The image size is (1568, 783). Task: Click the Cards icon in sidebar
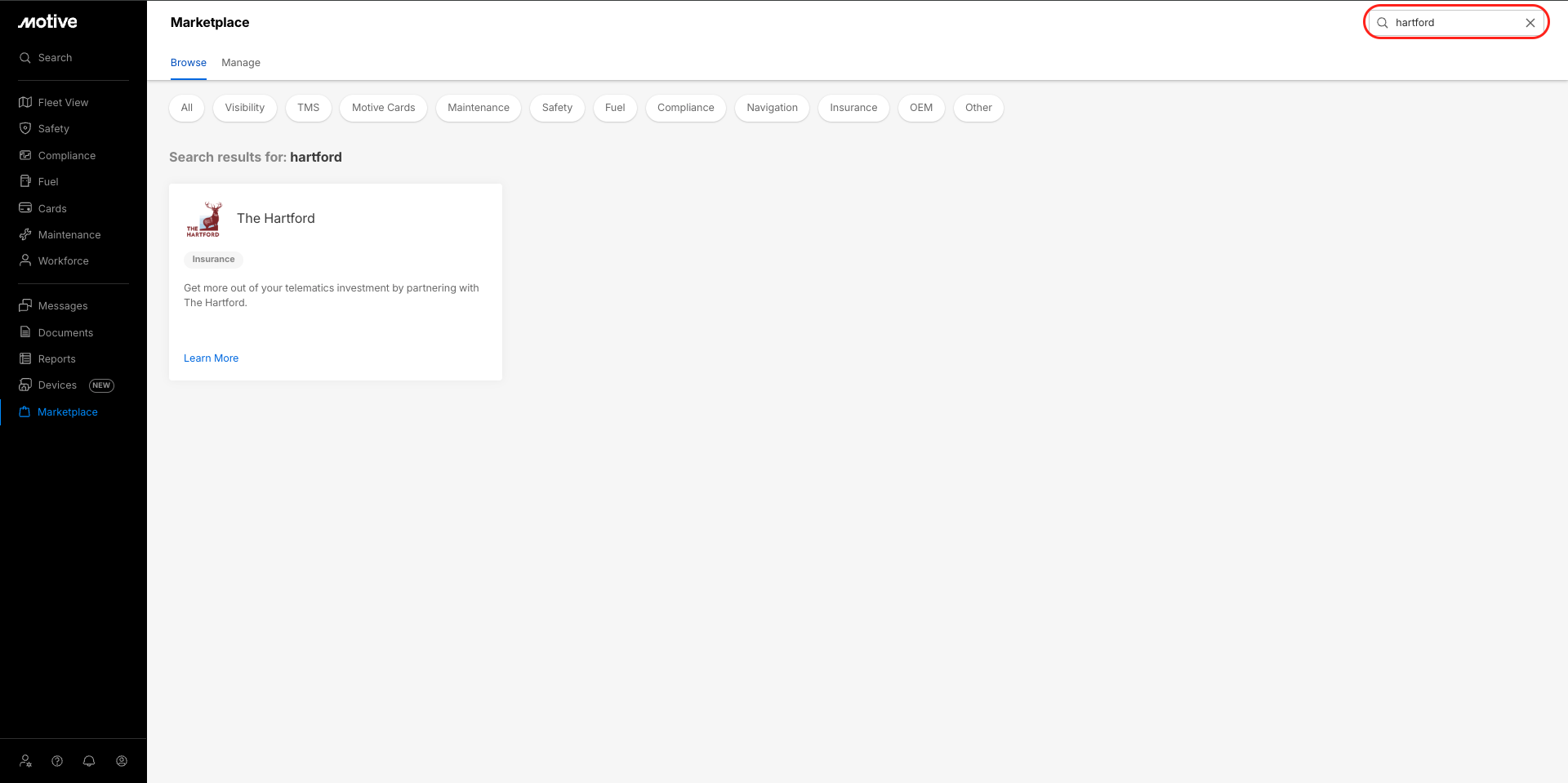(x=25, y=208)
